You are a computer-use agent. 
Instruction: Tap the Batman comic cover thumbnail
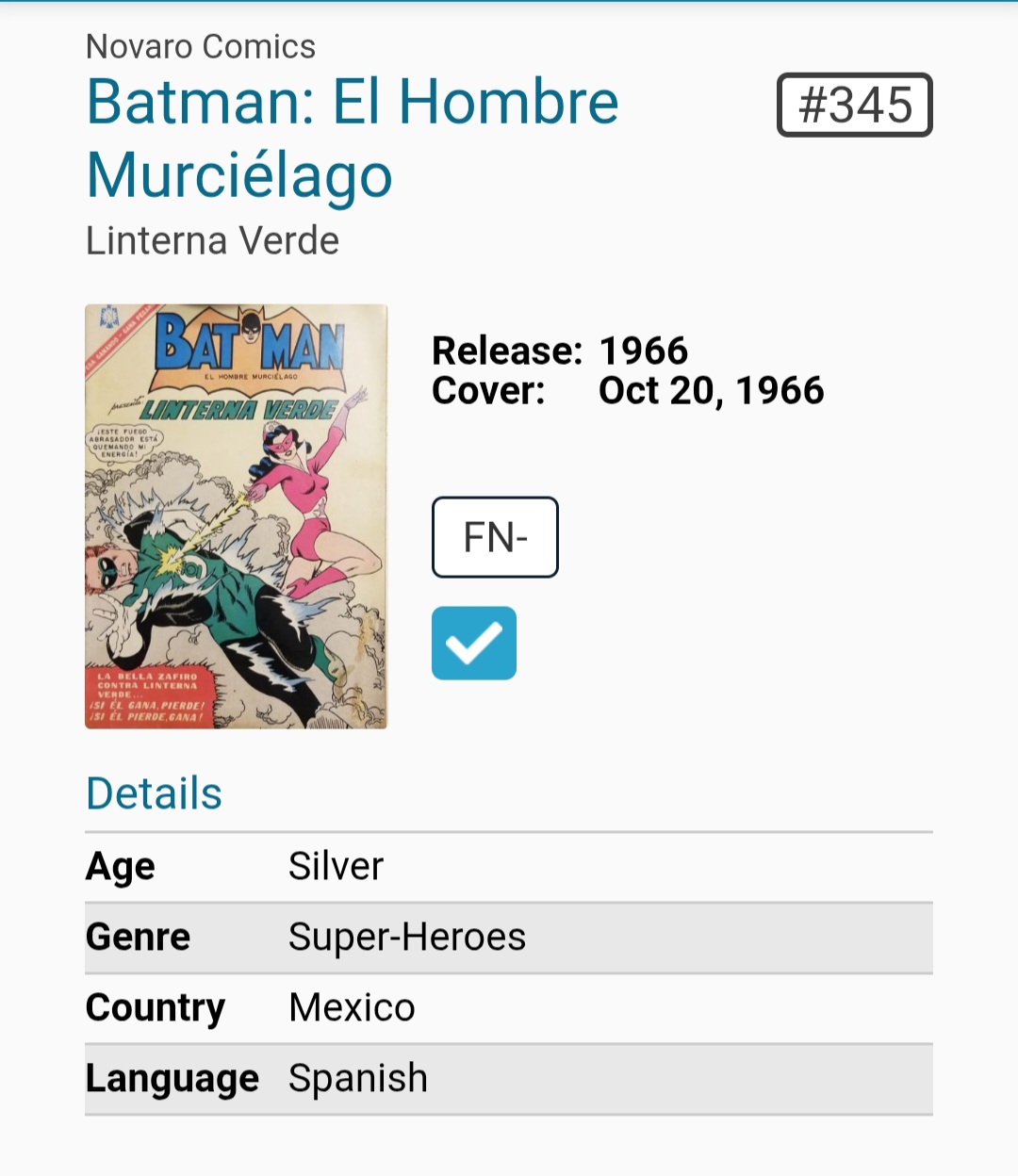236,515
